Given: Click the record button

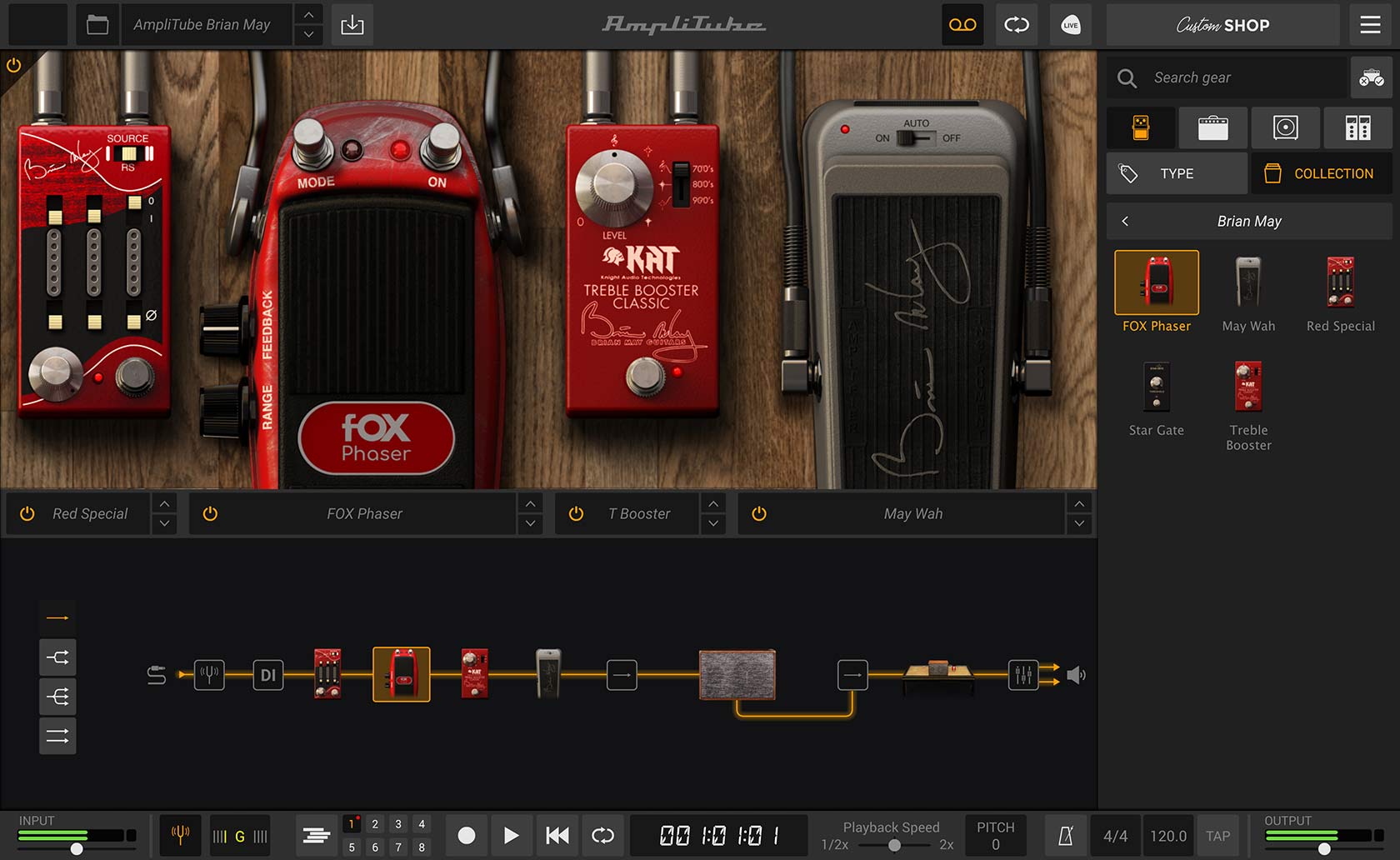Looking at the screenshot, I should pos(467,835).
